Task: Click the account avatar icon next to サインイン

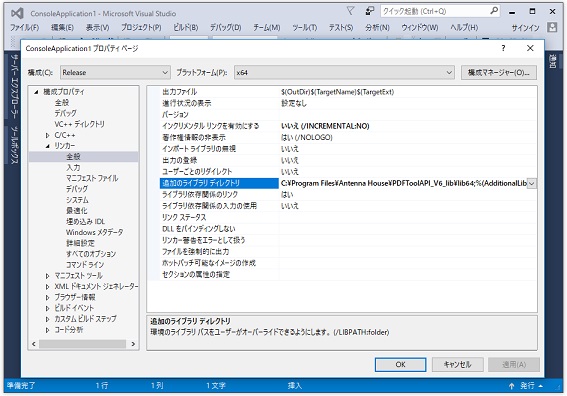Action: pyautogui.click(x=552, y=27)
